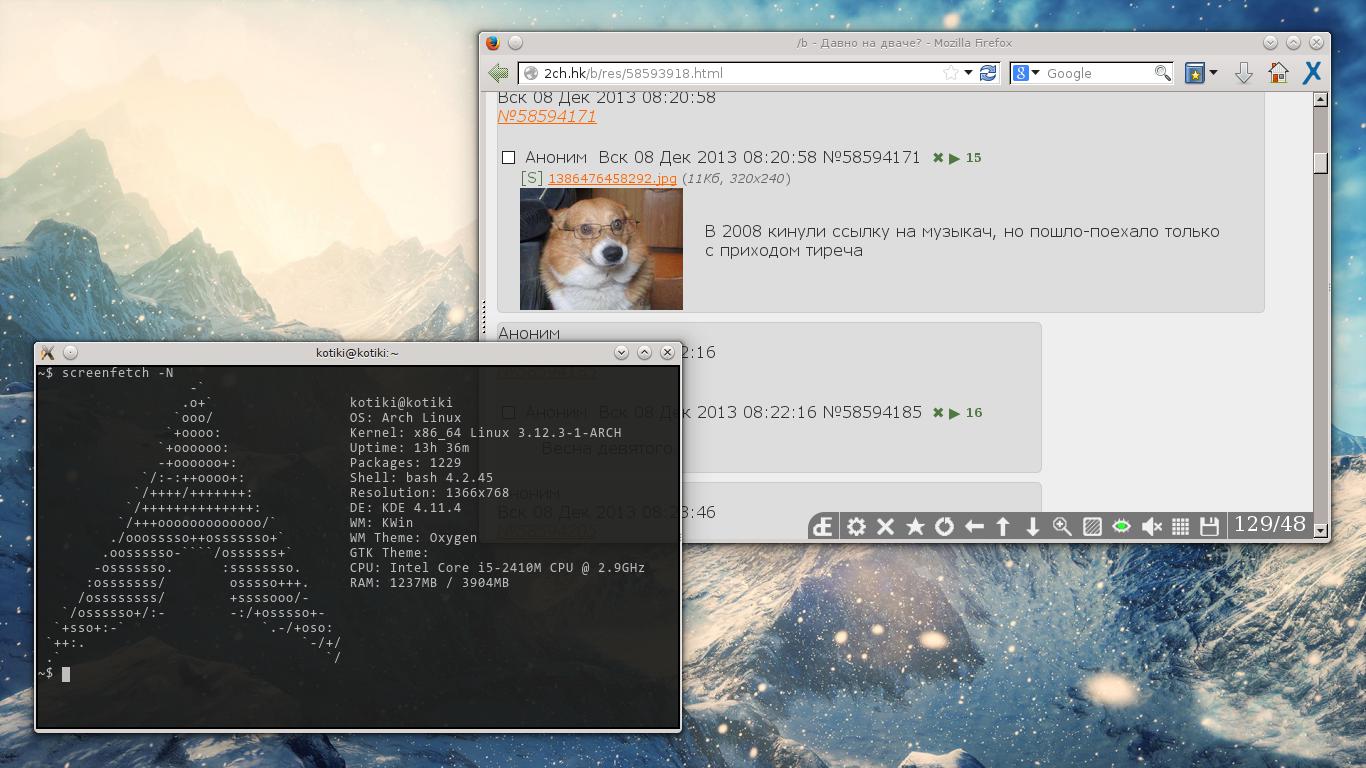Refresh the thread with the circular arrow
Viewport: 1366px width, 768px height.
944,526
